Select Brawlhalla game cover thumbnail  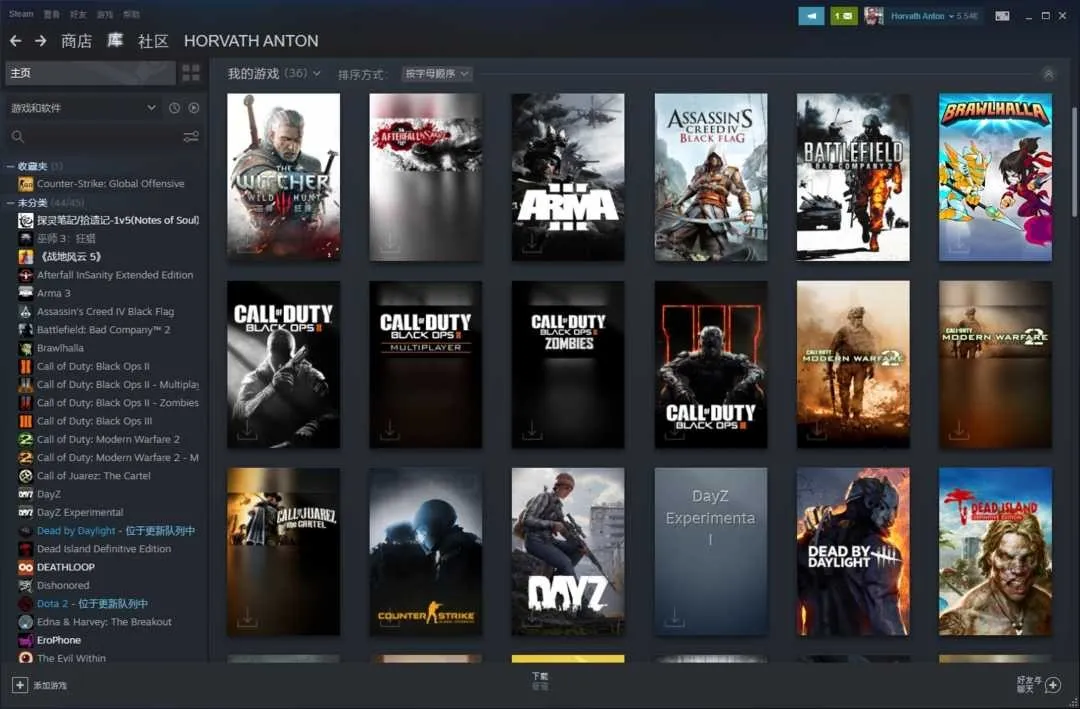(994, 177)
